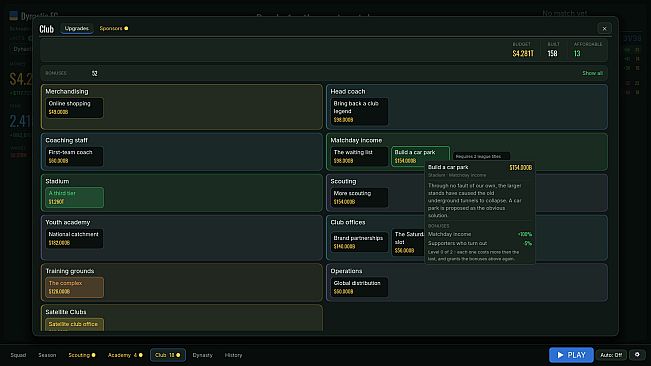The width and height of the screenshot is (651, 366).
Task: Click the Requires 2 league titles note
Action: pos(481,156)
